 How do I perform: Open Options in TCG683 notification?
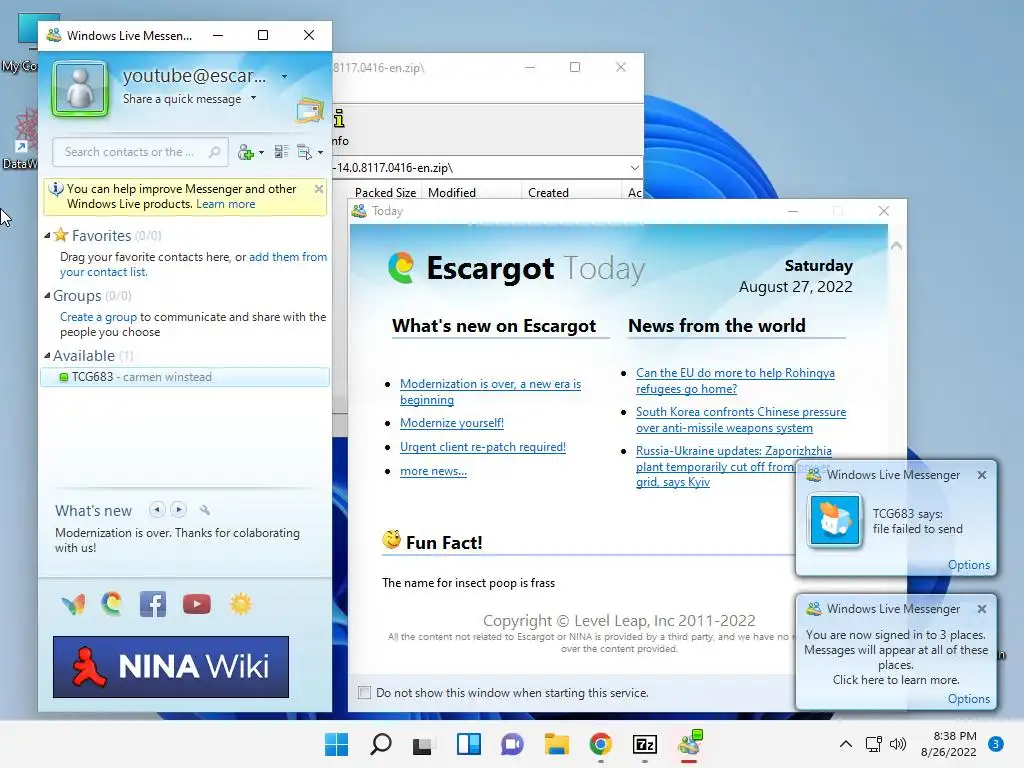[x=968, y=565]
